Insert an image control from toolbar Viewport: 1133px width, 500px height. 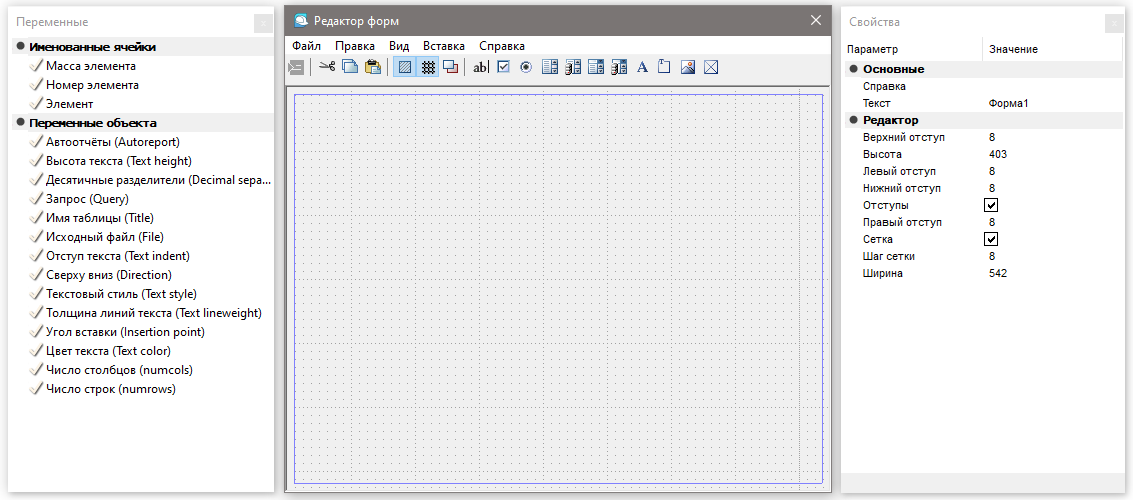click(x=688, y=67)
